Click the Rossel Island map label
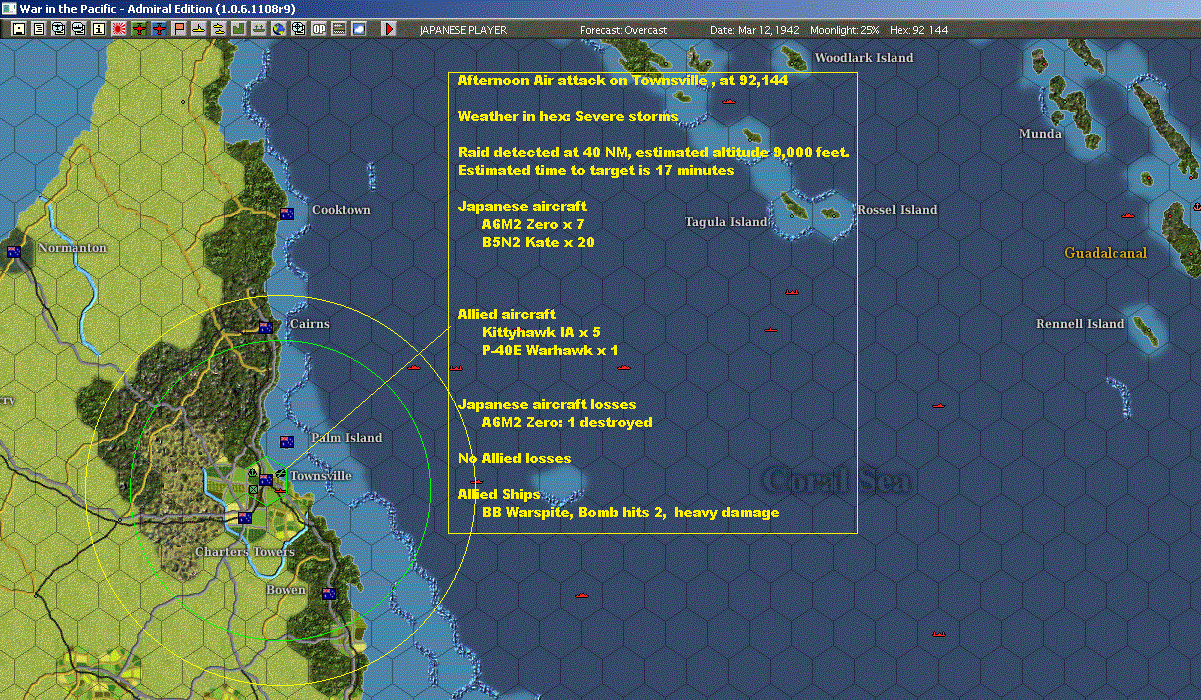Screen dimensions: 1201x700 coord(897,210)
